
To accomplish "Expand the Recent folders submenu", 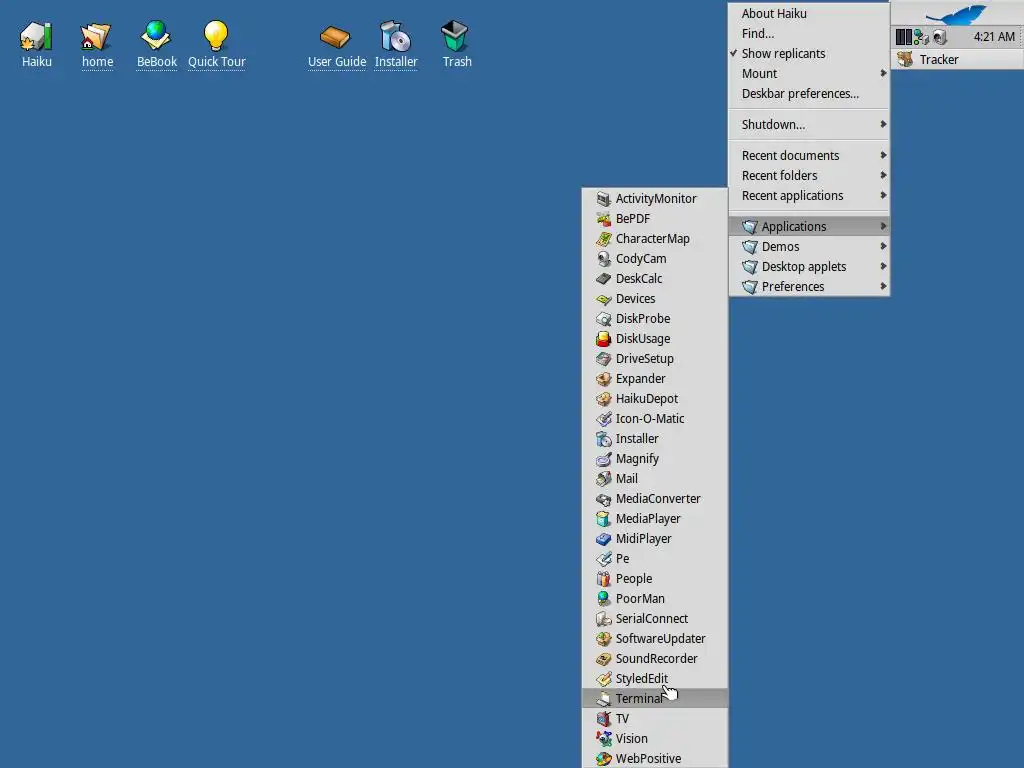I will 809,176.
